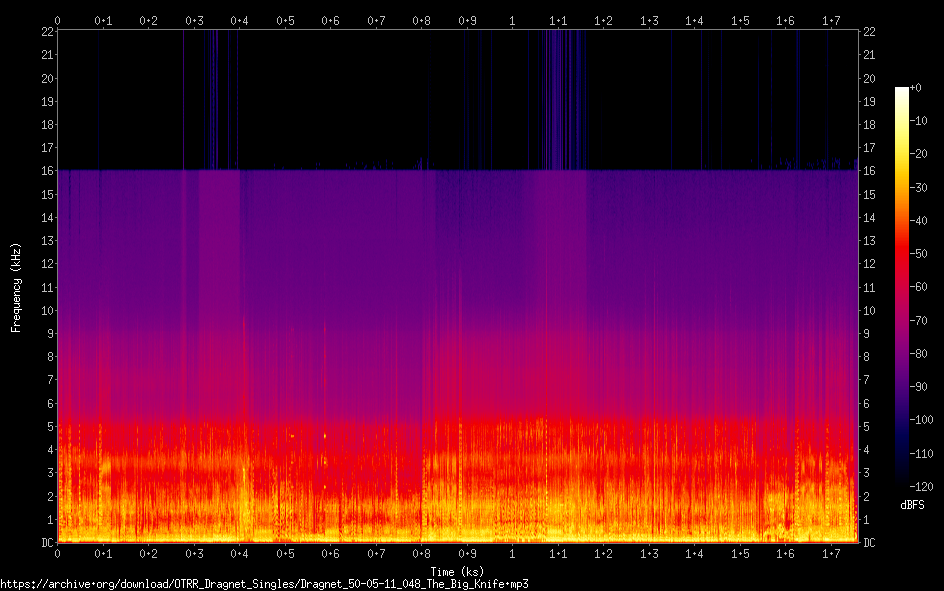Screen dimensions: 944x591
Task: Select the 0.4 mark on top time axis
Action: click(x=239, y=20)
